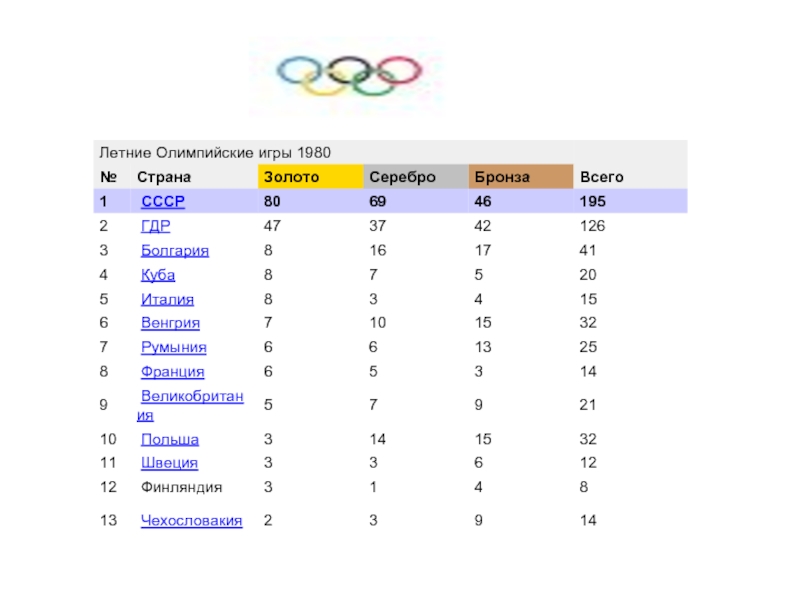Click the Куба link

tap(158, 275)
